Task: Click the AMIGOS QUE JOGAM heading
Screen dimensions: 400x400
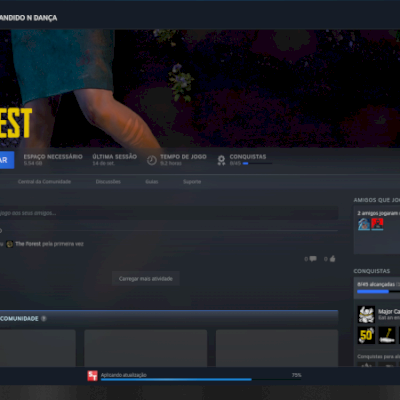Action: (x=377, y=200)
